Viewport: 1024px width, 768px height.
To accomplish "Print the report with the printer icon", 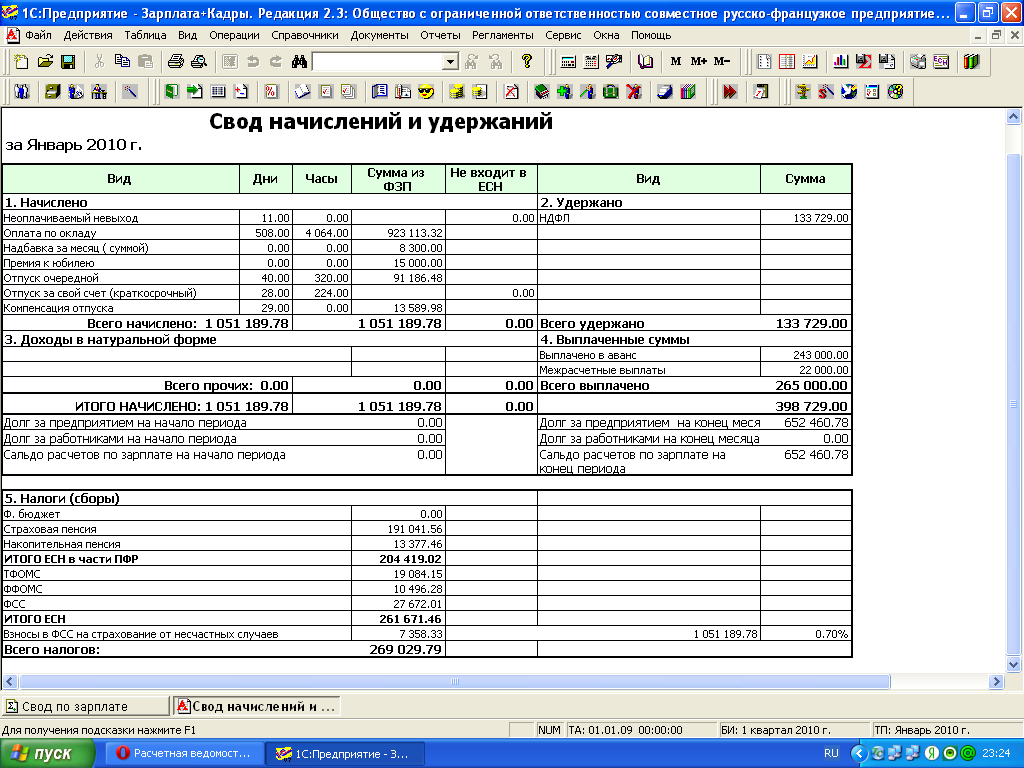I will 176,61.
